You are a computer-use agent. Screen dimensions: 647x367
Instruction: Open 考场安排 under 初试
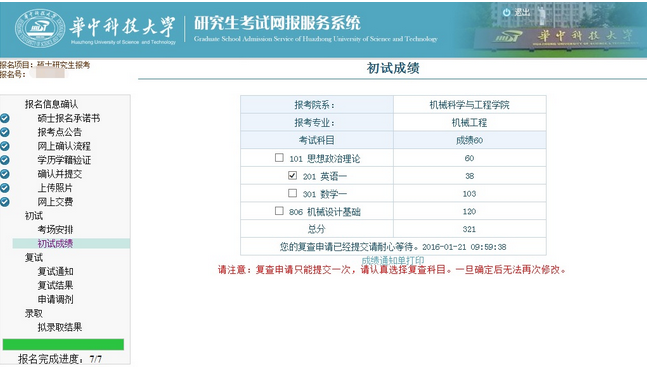[x=55, y=230]
